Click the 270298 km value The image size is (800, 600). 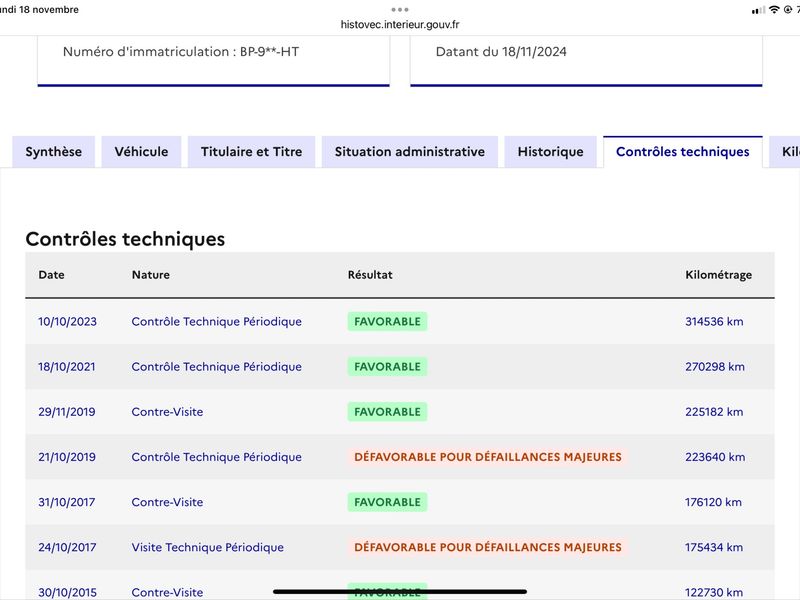pyautogui.click(x=715, y=367)
